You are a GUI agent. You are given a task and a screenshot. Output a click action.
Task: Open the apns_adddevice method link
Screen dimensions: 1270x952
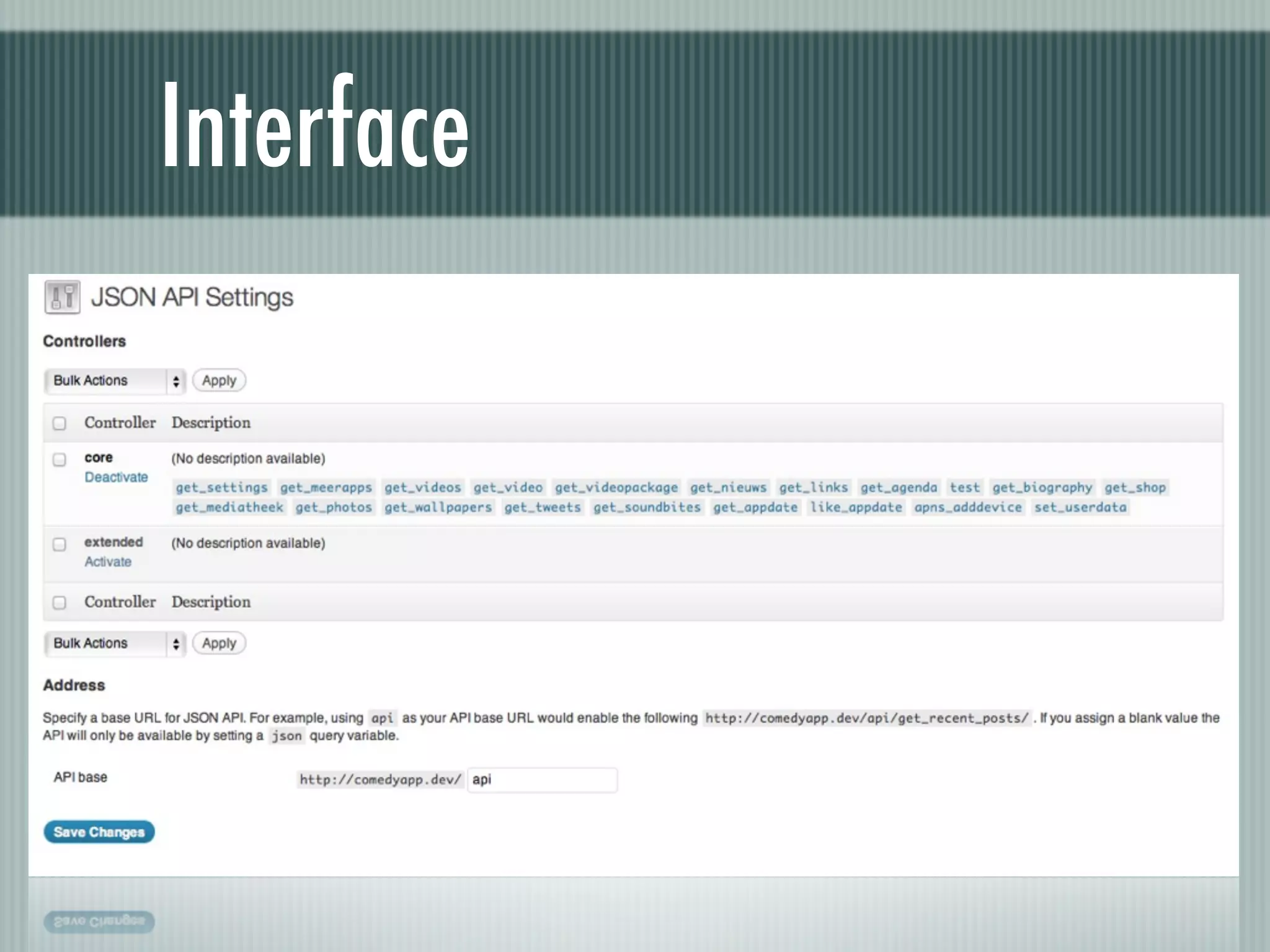968,508
